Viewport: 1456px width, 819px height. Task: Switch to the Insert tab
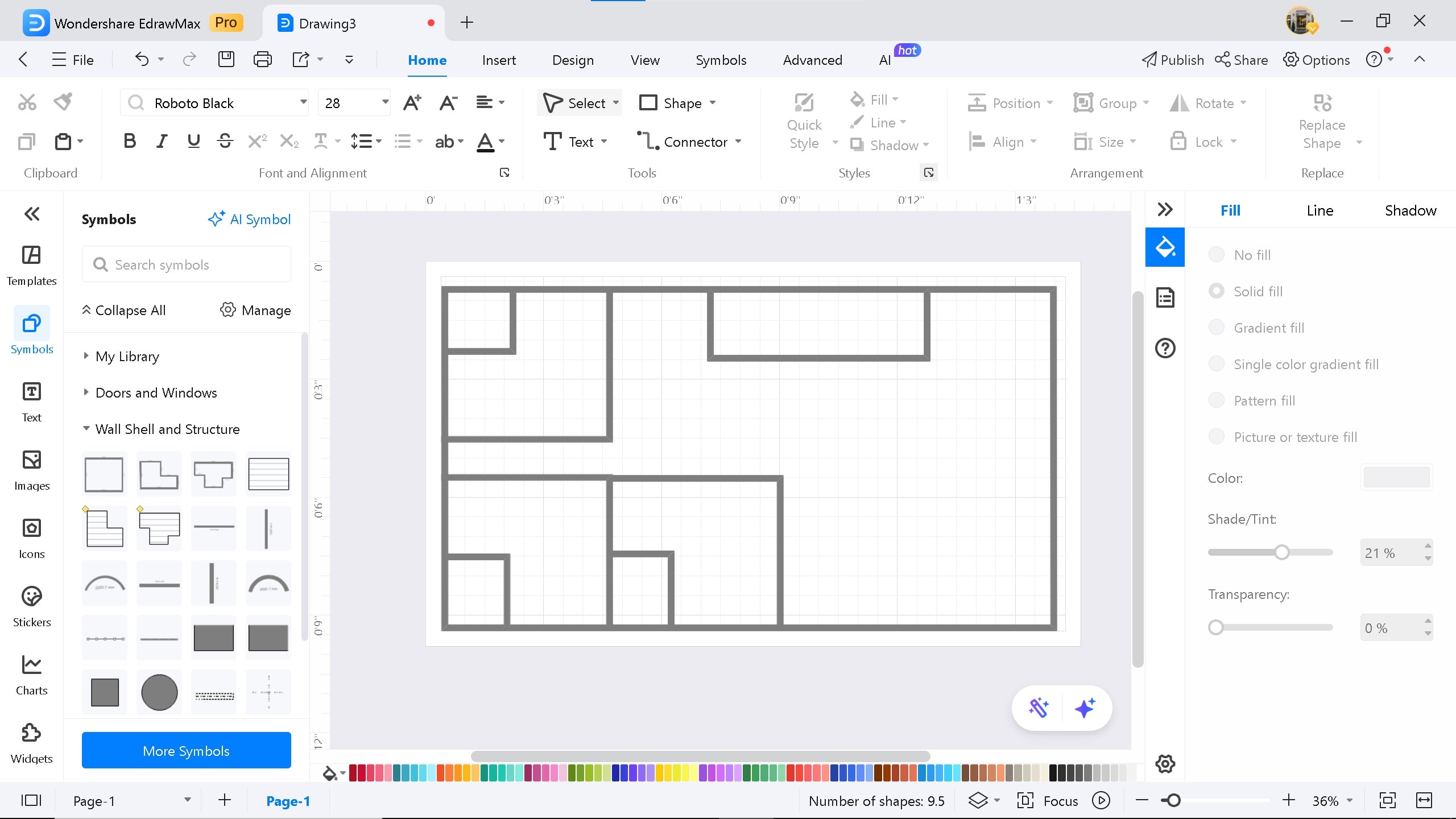499,60
